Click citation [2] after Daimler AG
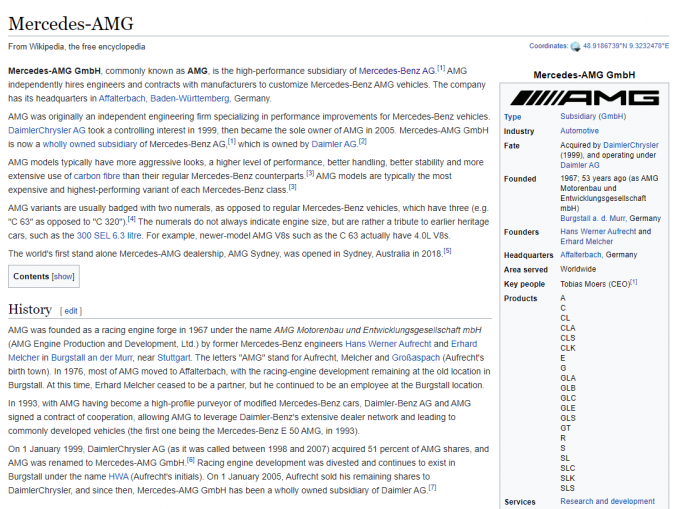 [362, 141]
